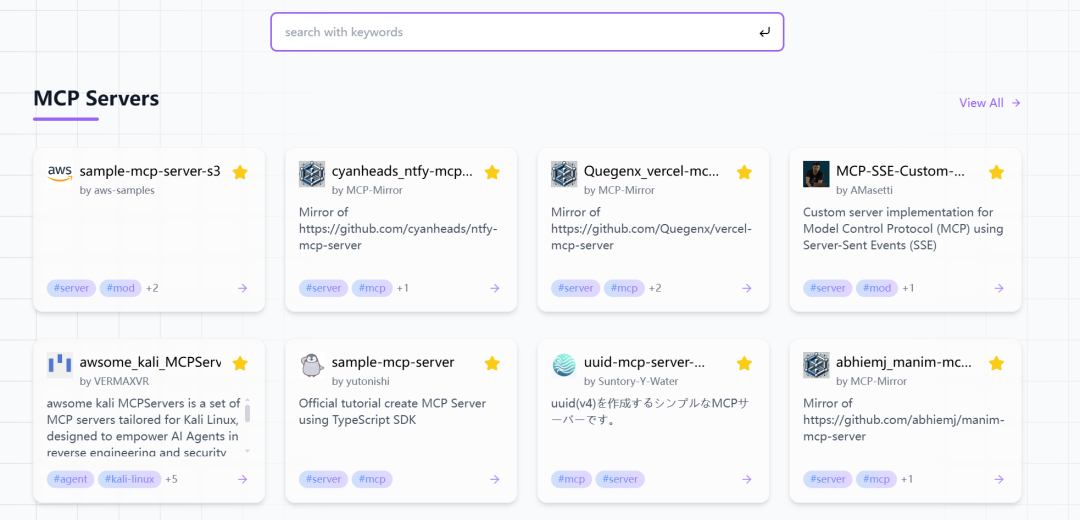The height and width of the screenshot is (520, 1080).
Task: Click the arrow on abhiemj_manim-mcp card
Action: [x=998, y=479]
